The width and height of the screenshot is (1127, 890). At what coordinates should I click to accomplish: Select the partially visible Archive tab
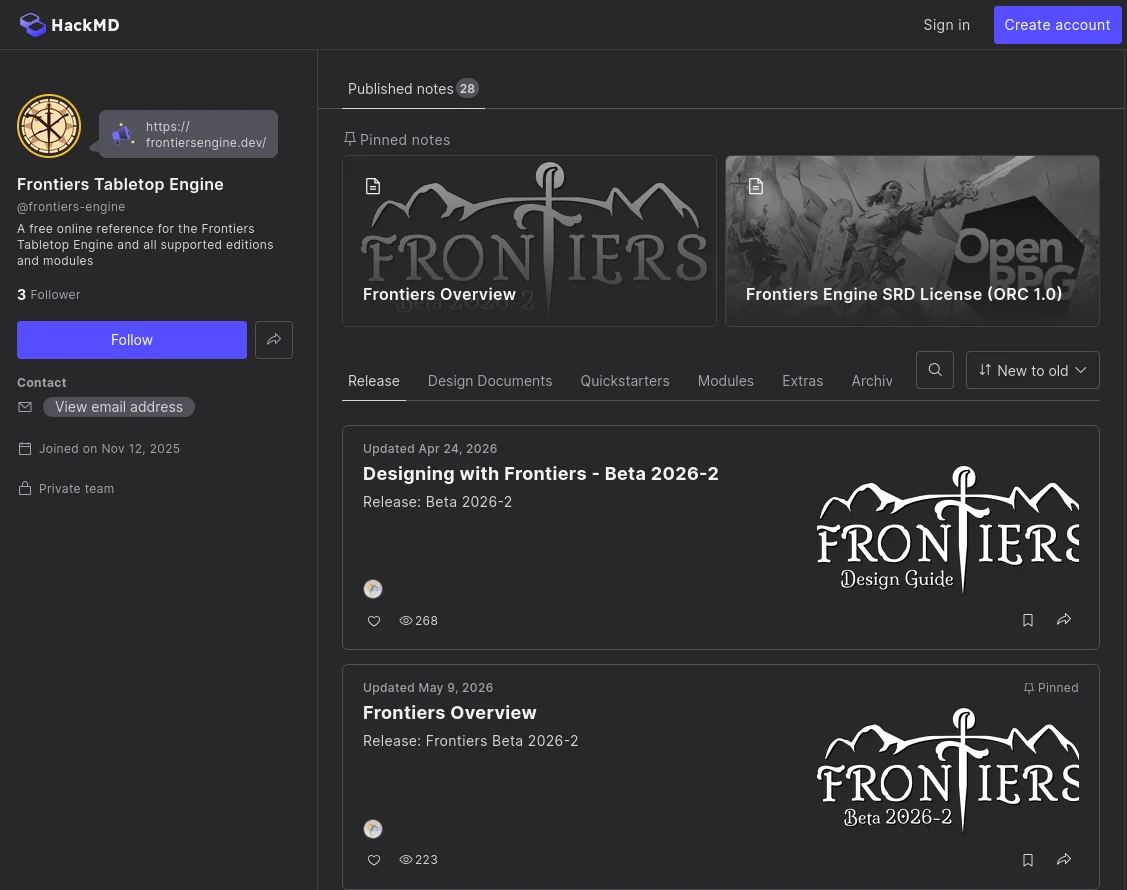(x=872, y=381)
